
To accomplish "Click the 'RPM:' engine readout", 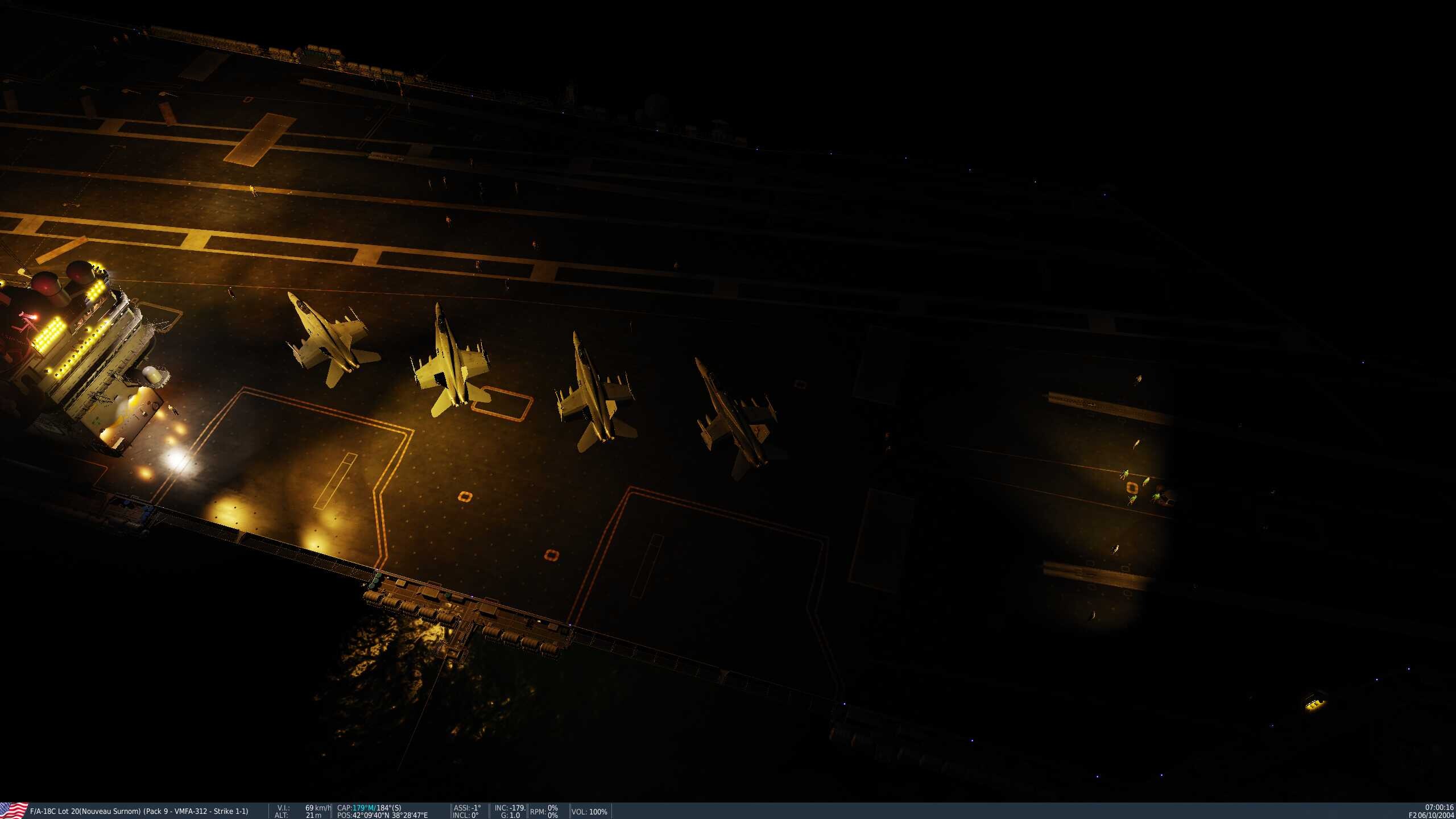I will pos(544,812).
